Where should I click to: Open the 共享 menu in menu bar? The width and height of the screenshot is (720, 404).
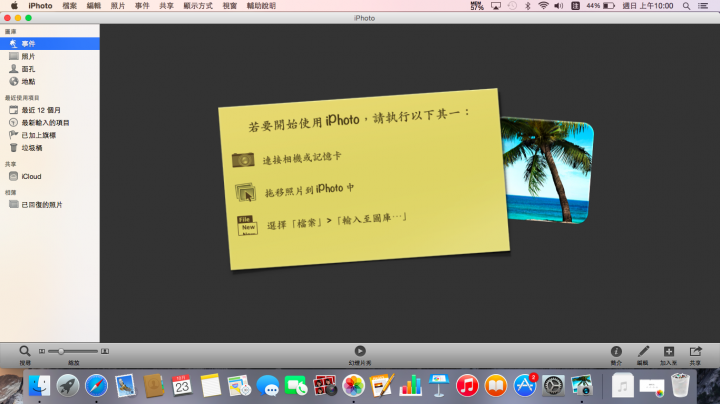click(166, 6)
